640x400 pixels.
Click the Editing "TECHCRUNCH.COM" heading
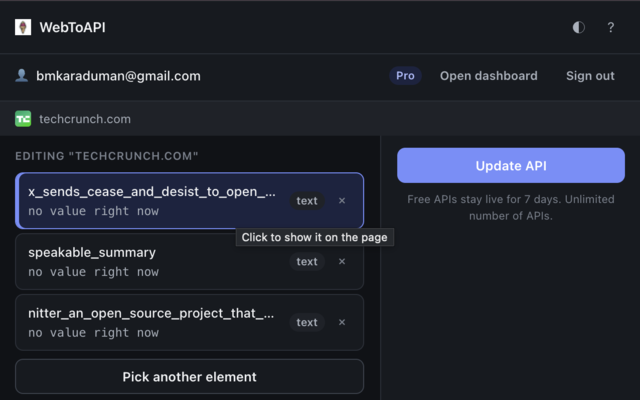(107, 156)
